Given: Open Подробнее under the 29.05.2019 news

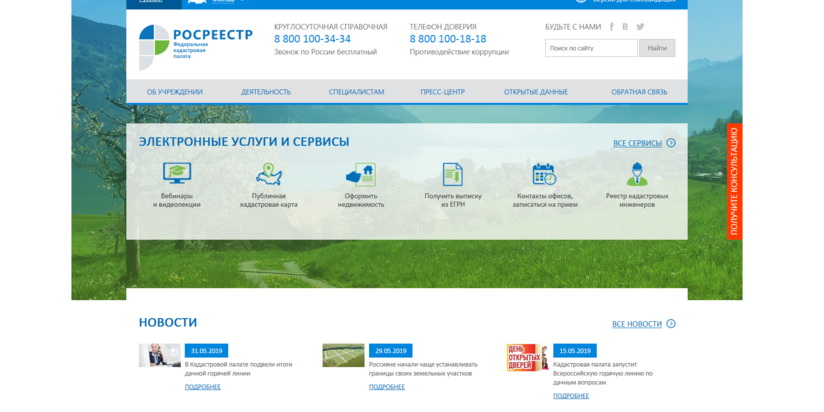Looking at the screenshot, I should coord(387,387).
